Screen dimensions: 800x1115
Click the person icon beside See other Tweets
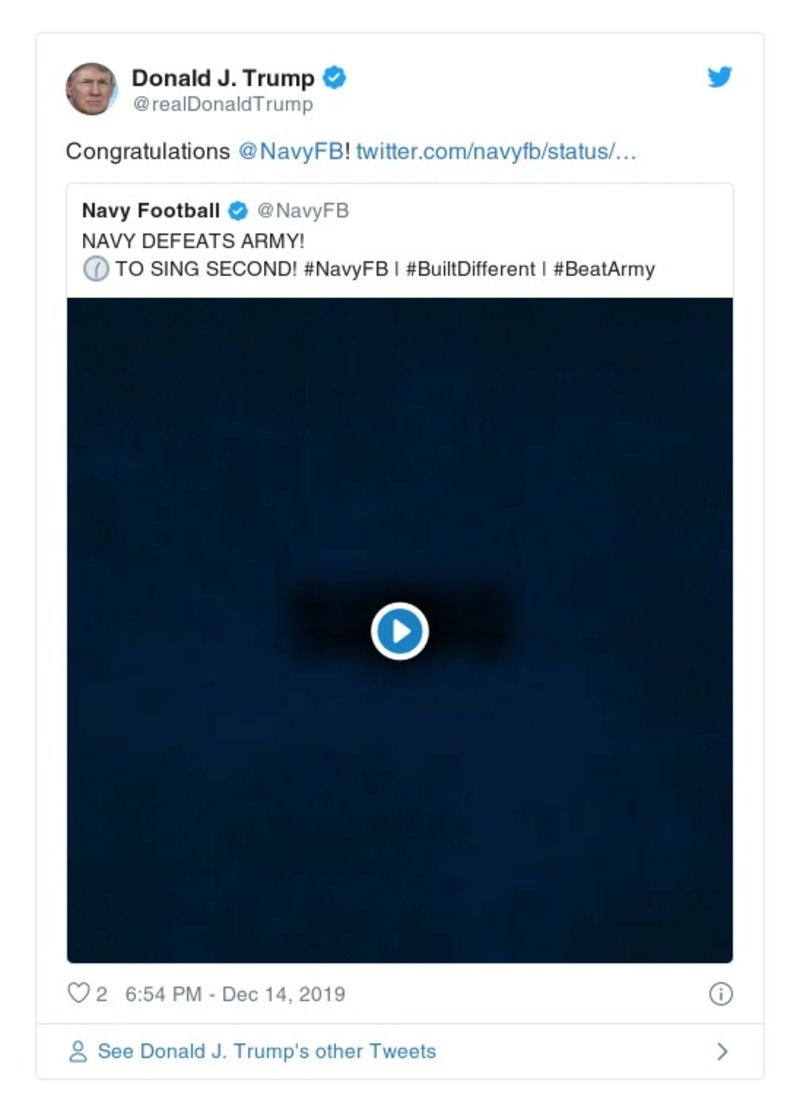pos(78,1051)
